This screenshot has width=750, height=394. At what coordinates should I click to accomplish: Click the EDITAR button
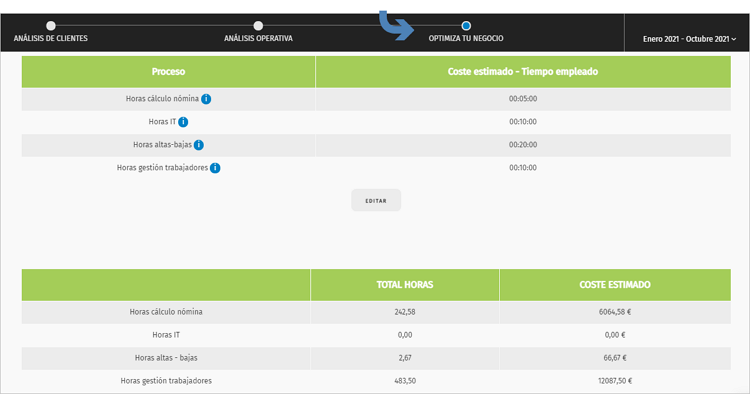pos(376,200)
